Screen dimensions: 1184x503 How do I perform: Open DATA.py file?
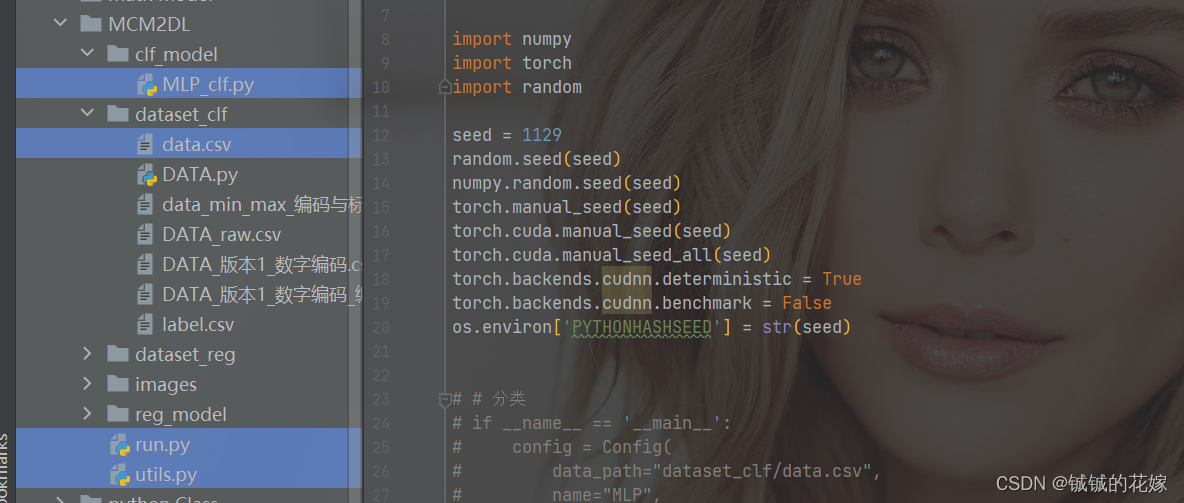pos(200,175)
